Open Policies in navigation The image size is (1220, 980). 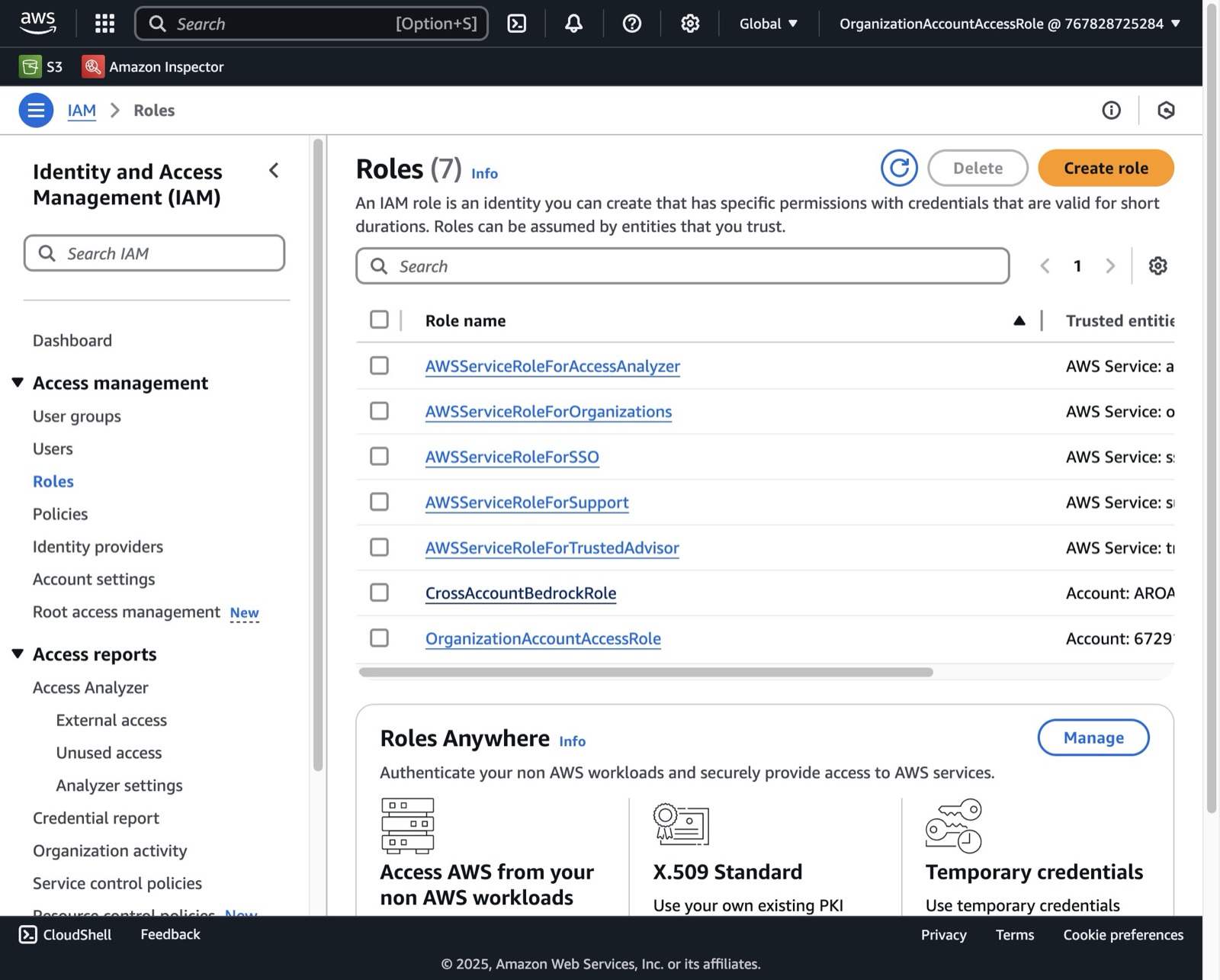pyautogui.click(x=60, y=514)
